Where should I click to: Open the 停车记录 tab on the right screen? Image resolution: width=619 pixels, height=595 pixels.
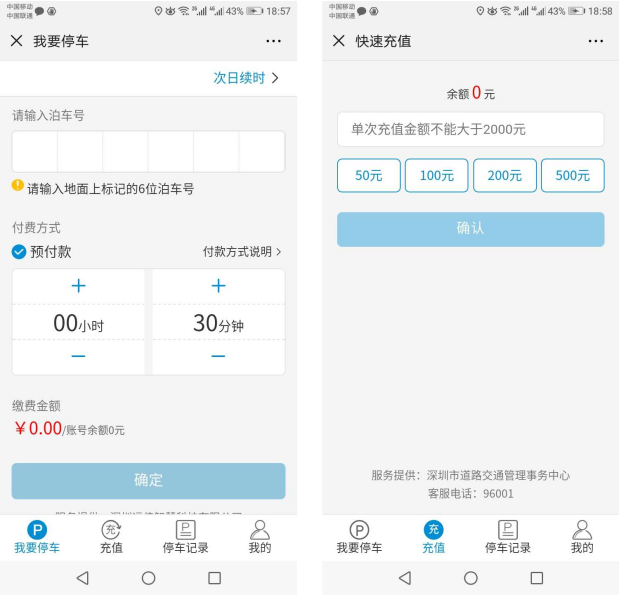coord(508,537)
